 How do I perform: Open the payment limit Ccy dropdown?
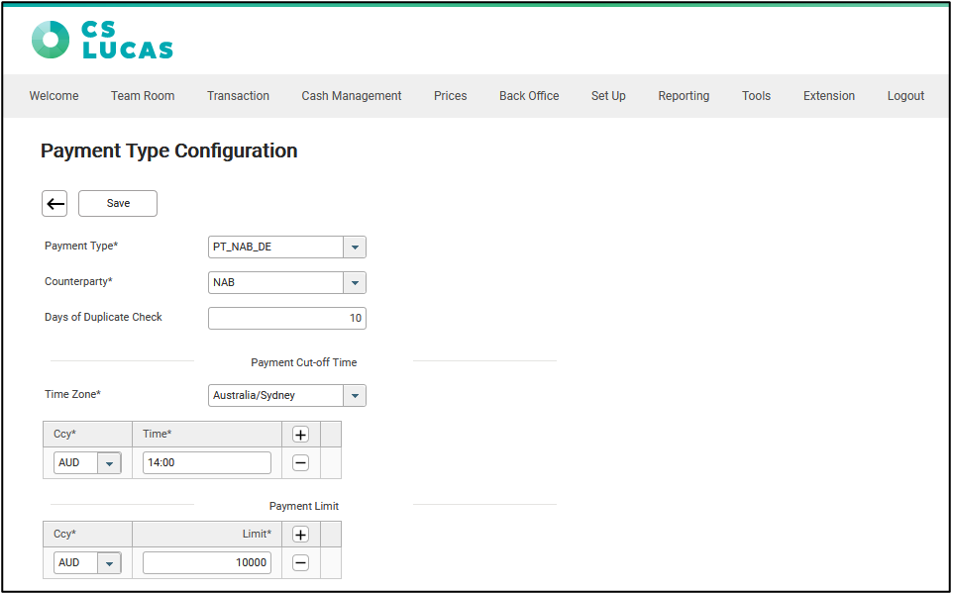click(109, 563)
